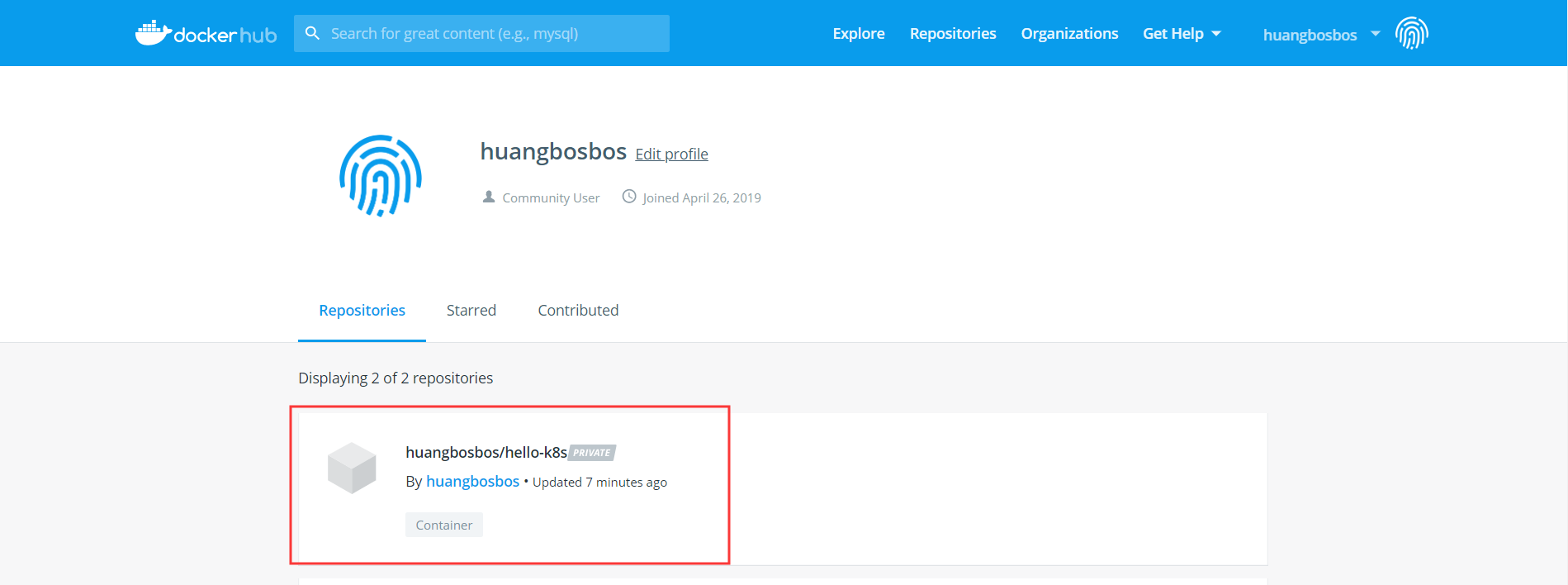Switch to the Contributed tab

click(578, 311)
